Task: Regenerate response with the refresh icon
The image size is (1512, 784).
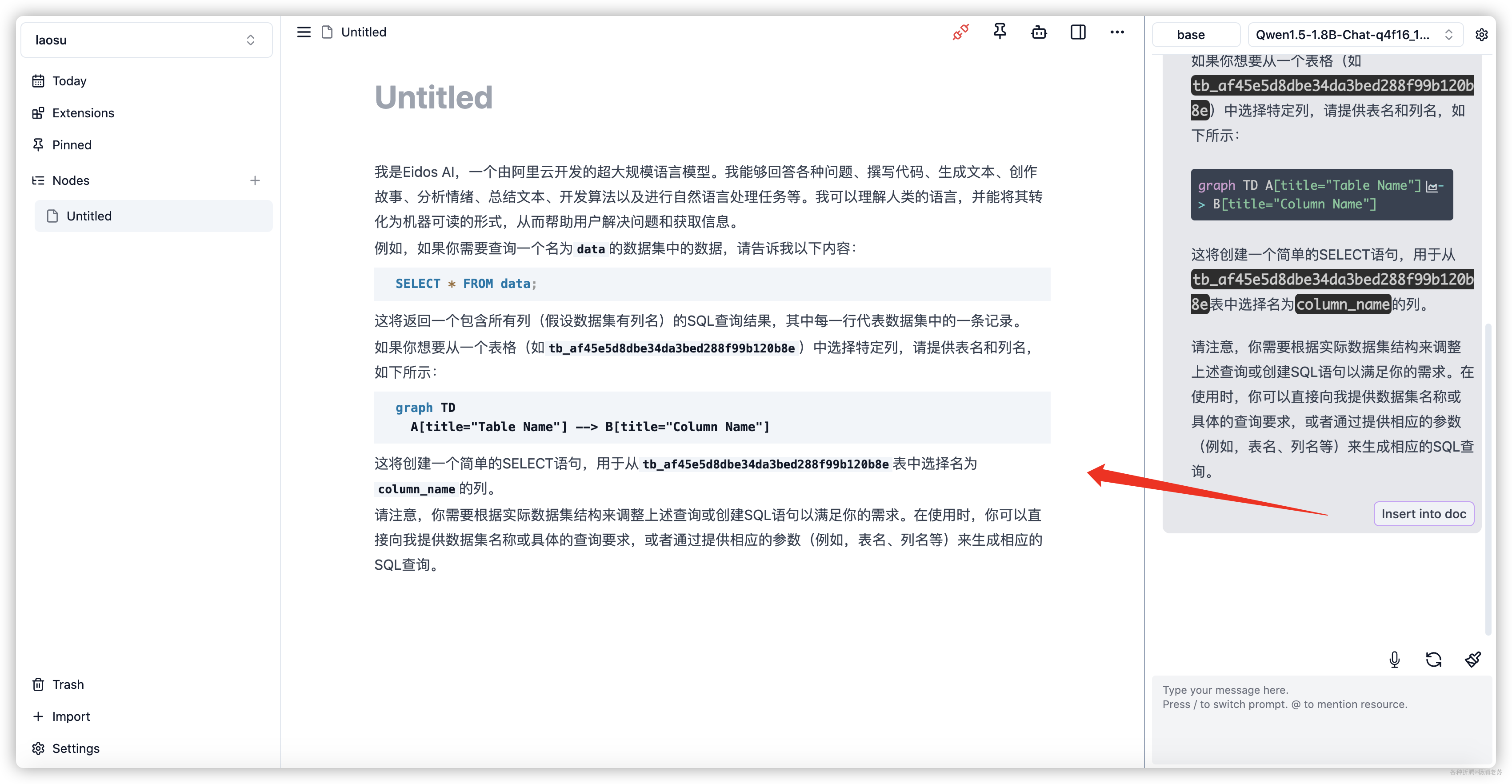Action: tap(1433, 660)
